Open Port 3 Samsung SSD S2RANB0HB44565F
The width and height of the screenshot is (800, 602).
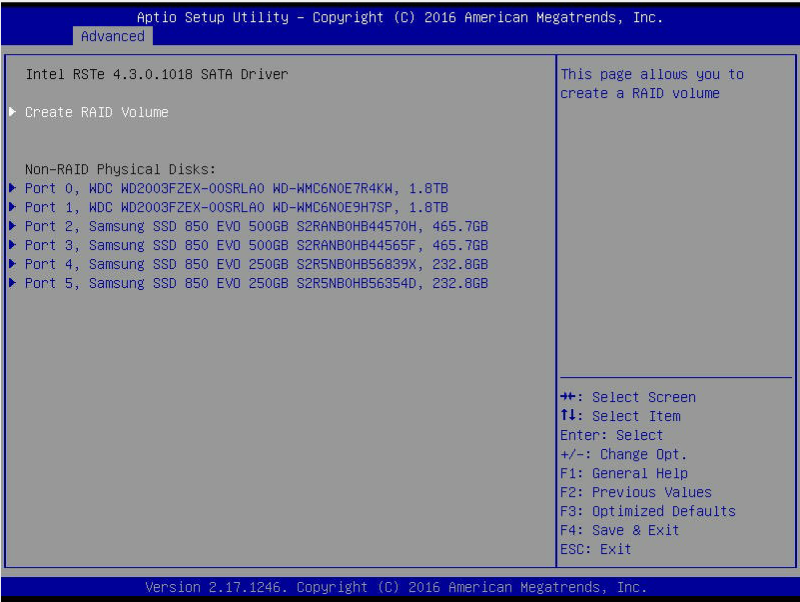tap(257, 245)
